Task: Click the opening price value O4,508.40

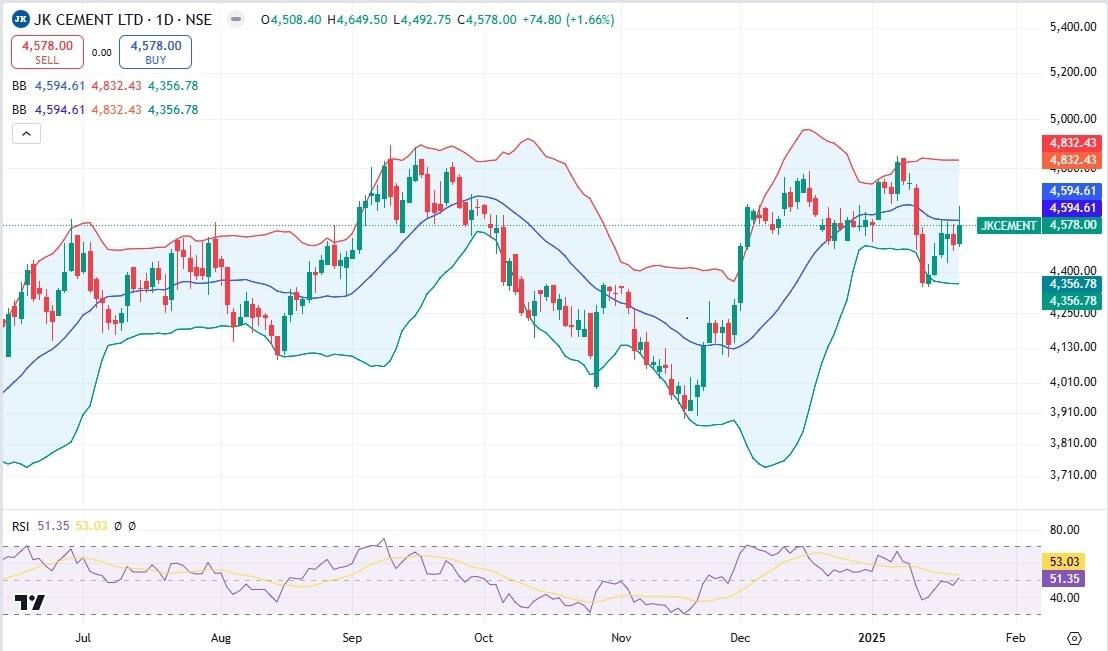Action: coord(291,20)
